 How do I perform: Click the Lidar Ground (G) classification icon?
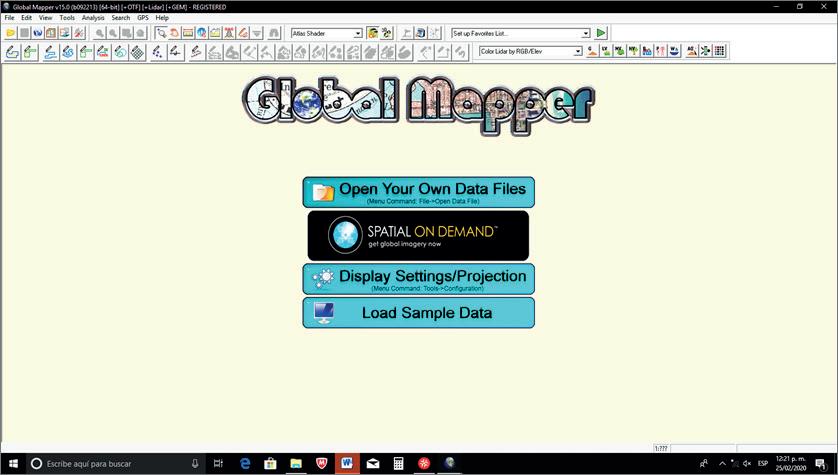tap(592, 51)
